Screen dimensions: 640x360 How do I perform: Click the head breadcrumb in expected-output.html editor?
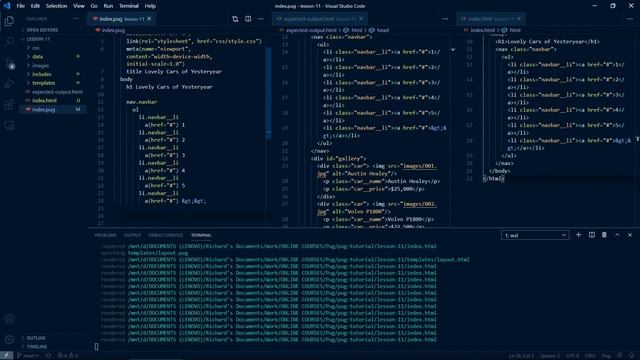pos(382,30)
